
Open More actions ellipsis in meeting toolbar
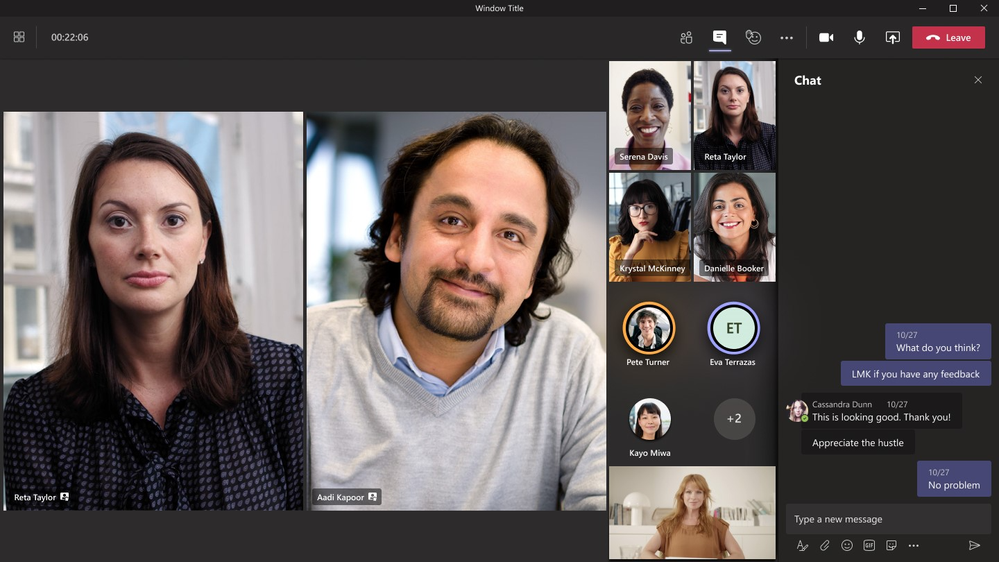pos(787,38)
